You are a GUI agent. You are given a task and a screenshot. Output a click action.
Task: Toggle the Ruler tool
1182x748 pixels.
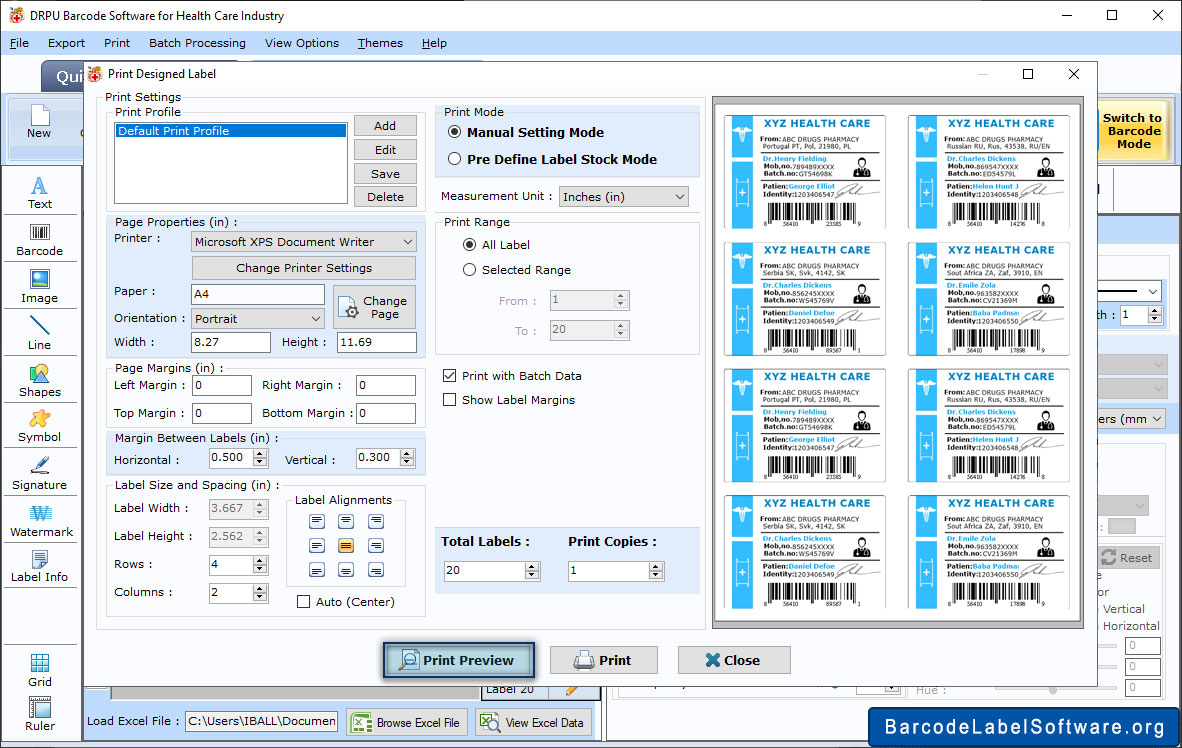pyautogui.click(x=39, y=714)
